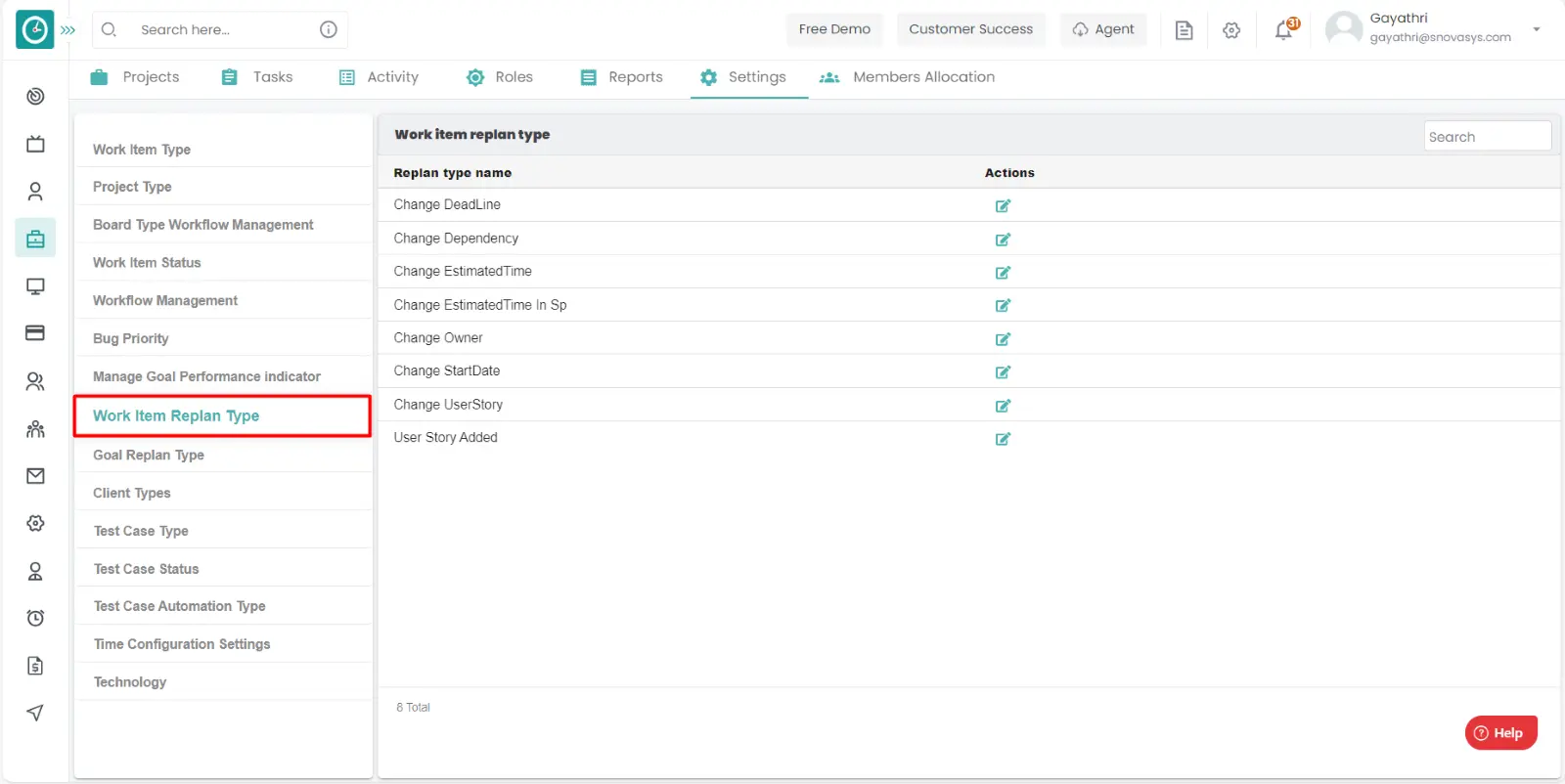1565x784 pixels.
Task: Open the Help button
Action: 1500,733
